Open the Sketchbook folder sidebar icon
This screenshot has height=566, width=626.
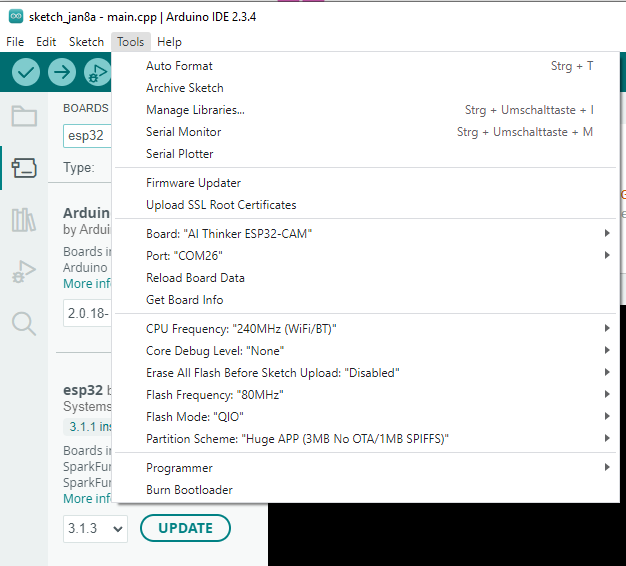pos(24,116)
